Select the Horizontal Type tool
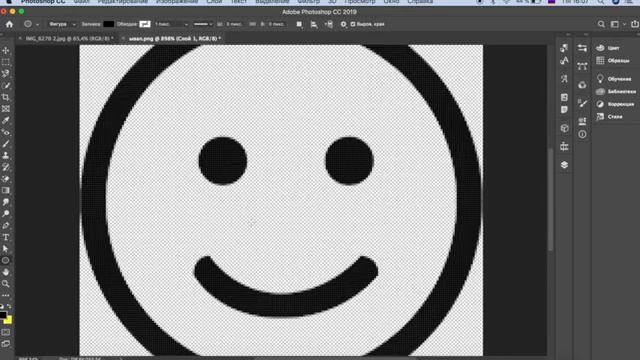640x360 pixels. [6, 237]
